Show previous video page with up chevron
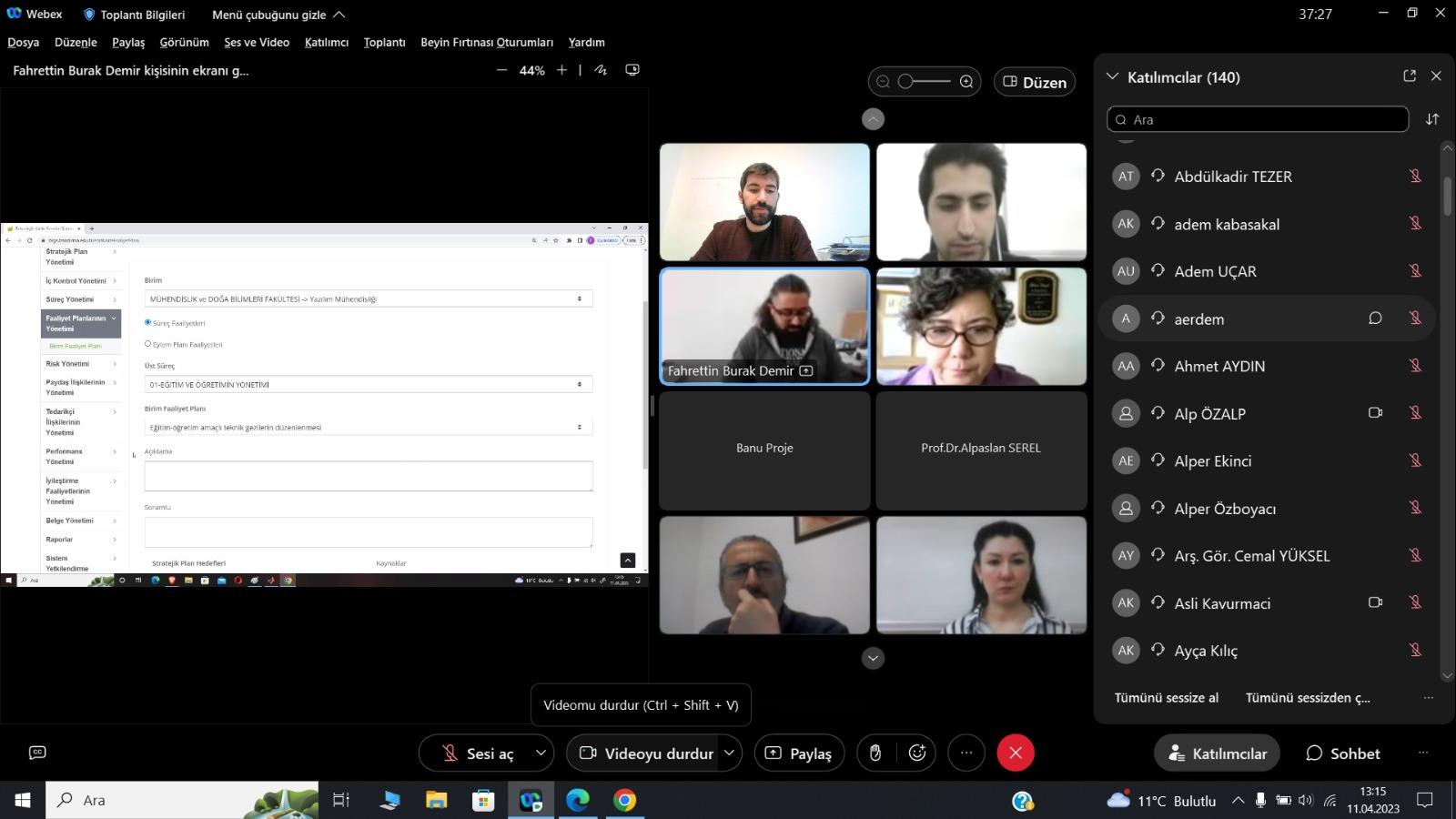This screenshot has width=1456, height=819. [873, 119]
